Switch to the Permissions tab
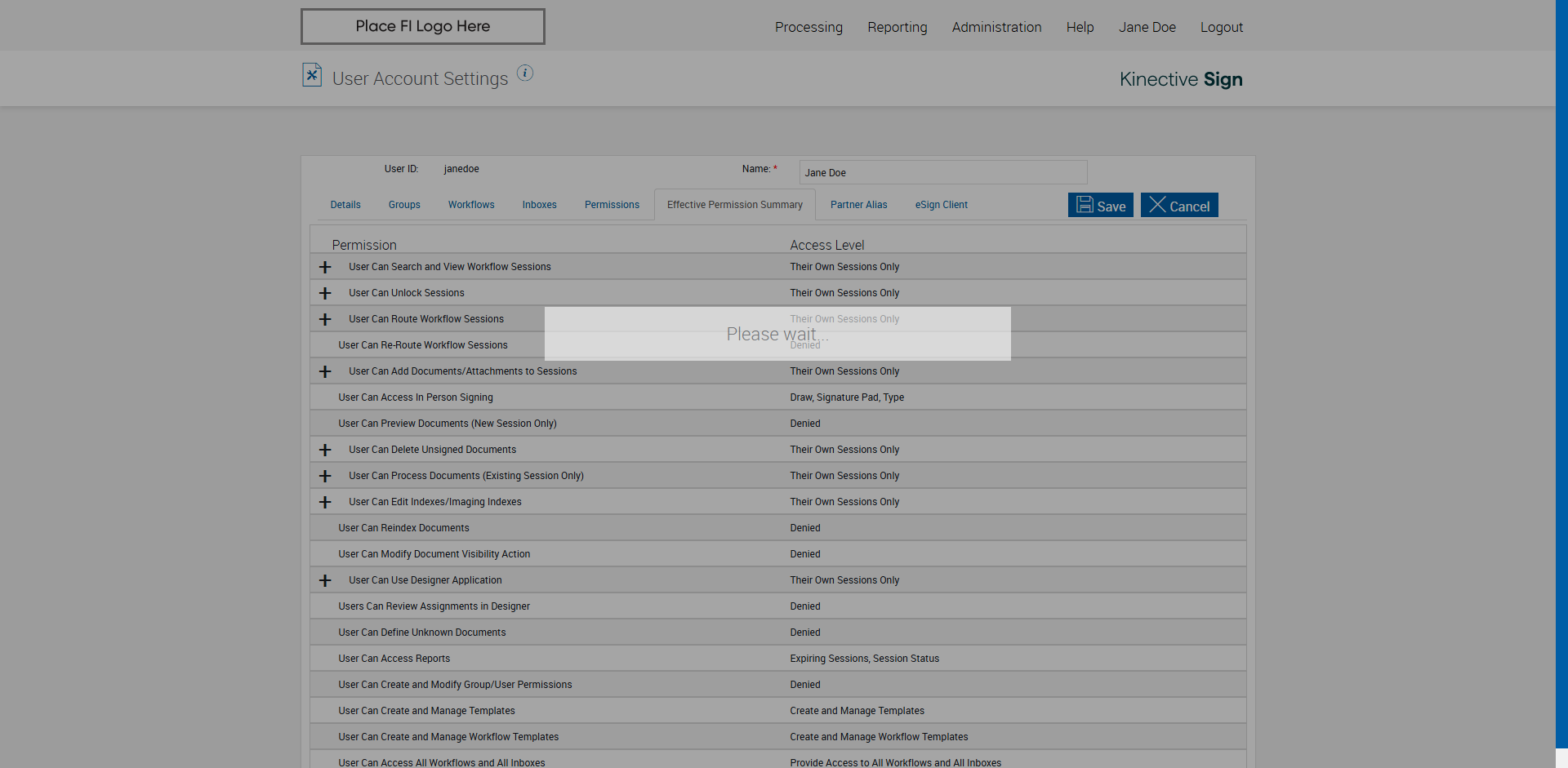 coord(612,205)
